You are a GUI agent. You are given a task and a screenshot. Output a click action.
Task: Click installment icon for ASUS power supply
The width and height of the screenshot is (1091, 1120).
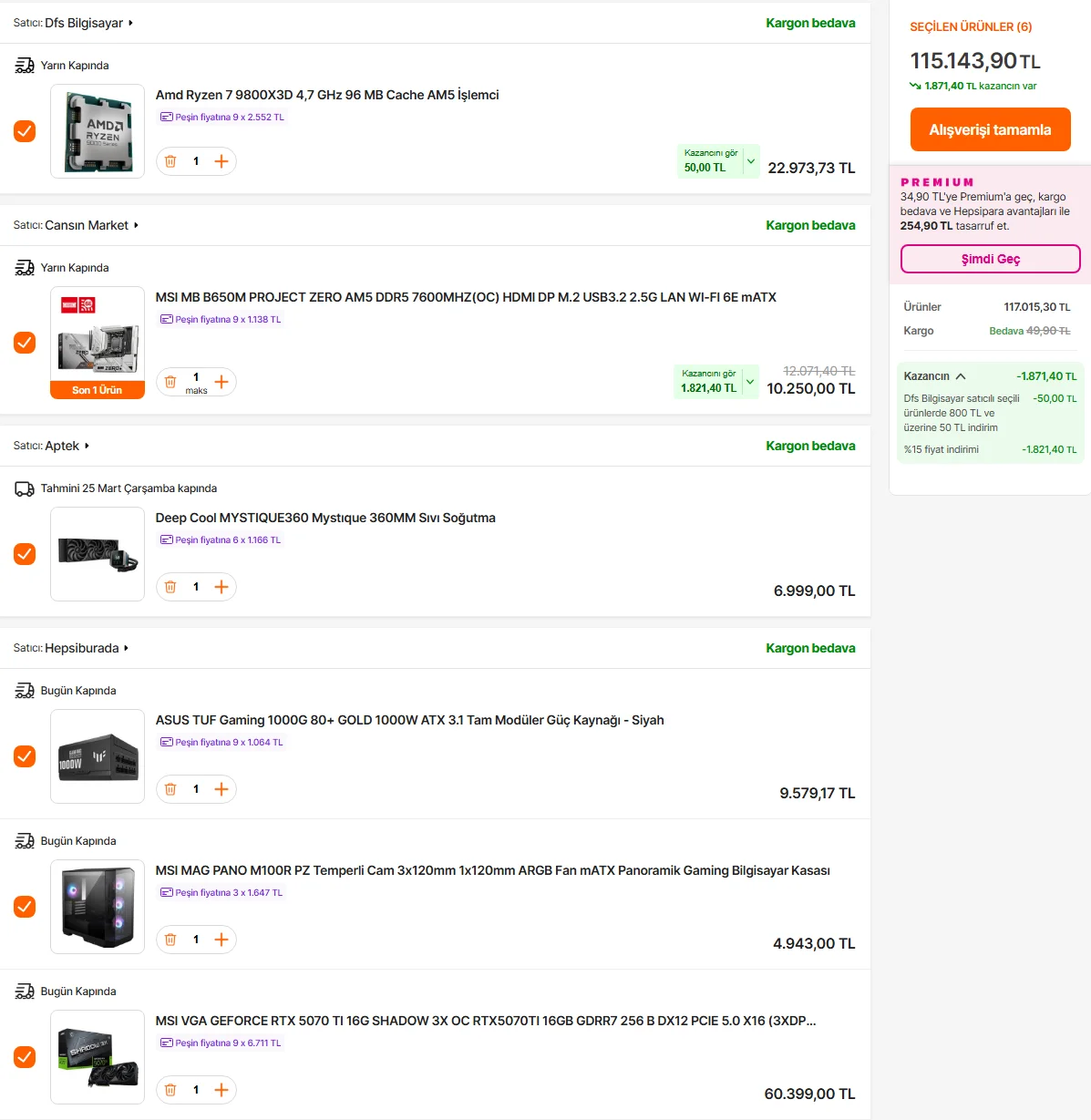167,743
